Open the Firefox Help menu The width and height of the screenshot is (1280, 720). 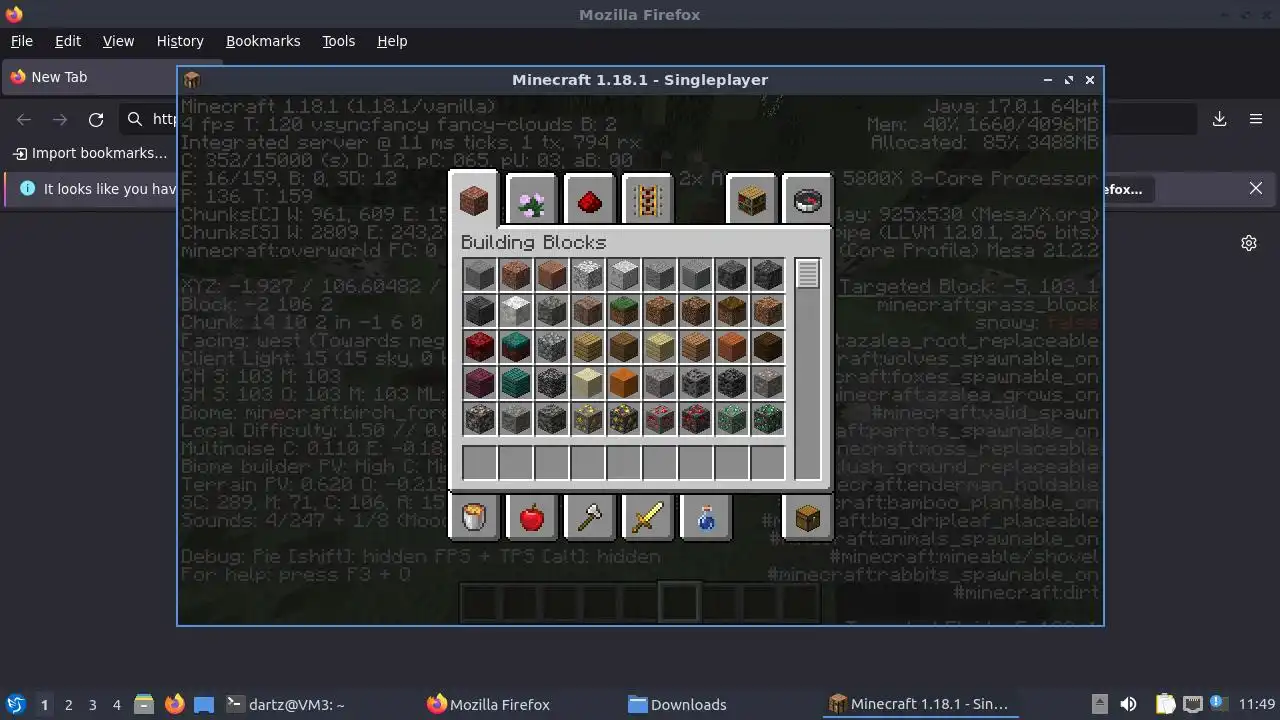(x=392, y=41)
